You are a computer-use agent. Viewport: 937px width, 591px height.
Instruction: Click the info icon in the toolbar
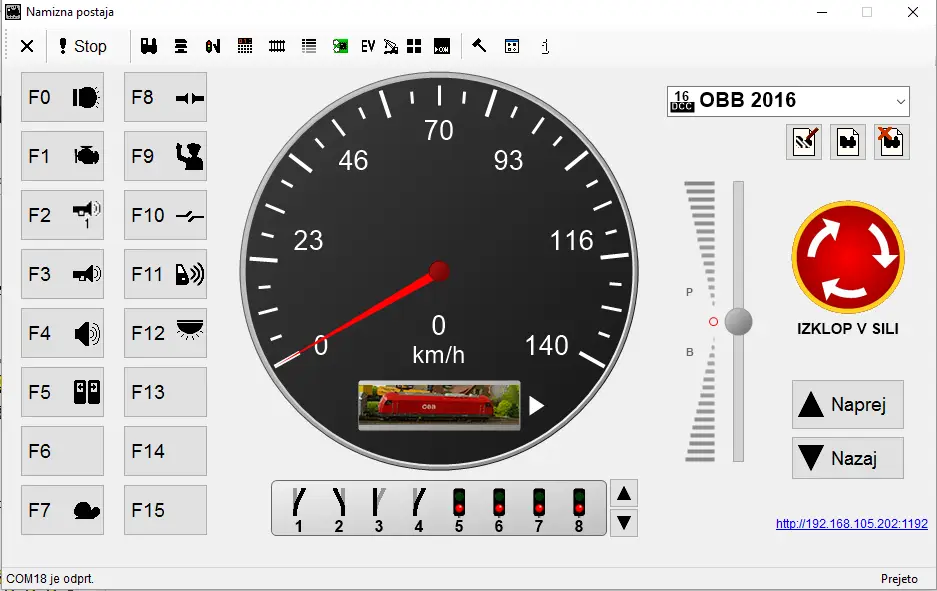click(x=545, y=46)
